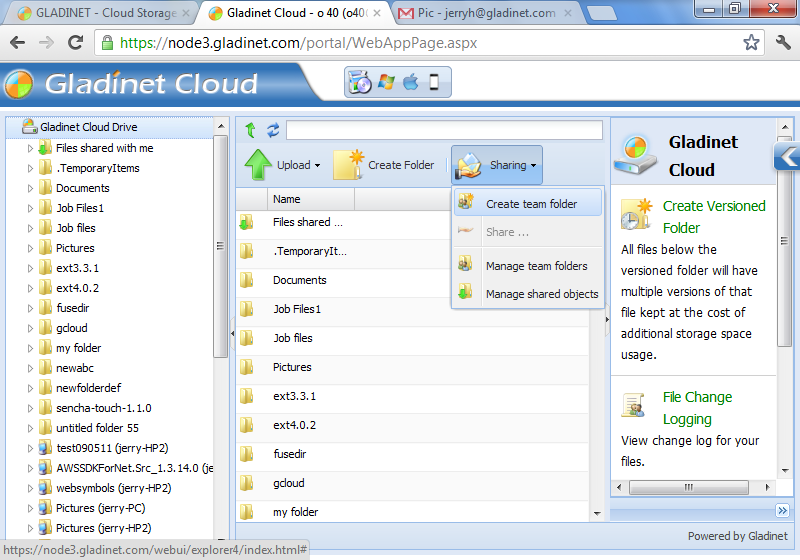
Task: Expand the untitled folder 55 tree node
Action: tap(30, 428)
